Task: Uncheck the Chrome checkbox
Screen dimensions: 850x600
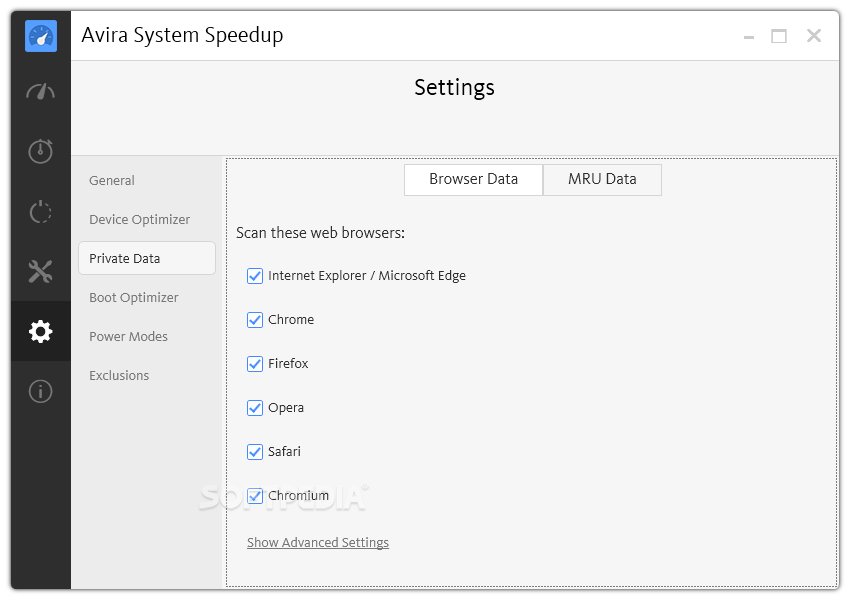Action: tap(255, 320)
